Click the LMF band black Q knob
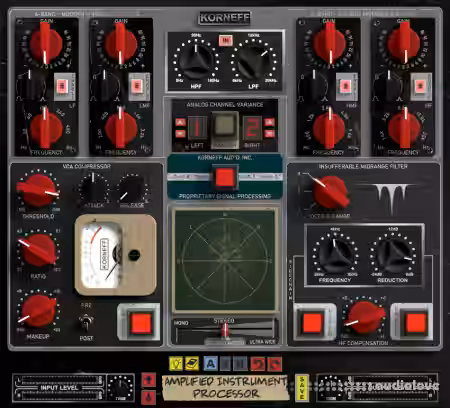The width and height of the screenshot is (450, 408). coord(106,85)
